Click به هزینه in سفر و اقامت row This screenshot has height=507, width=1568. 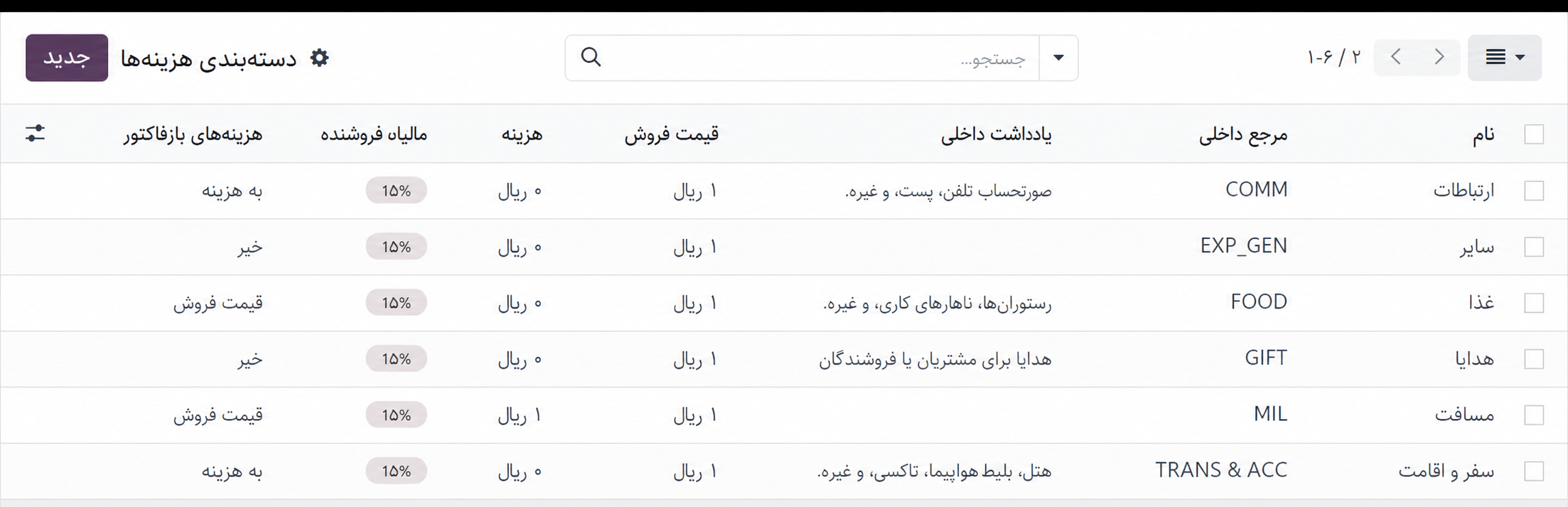(232, 471)
